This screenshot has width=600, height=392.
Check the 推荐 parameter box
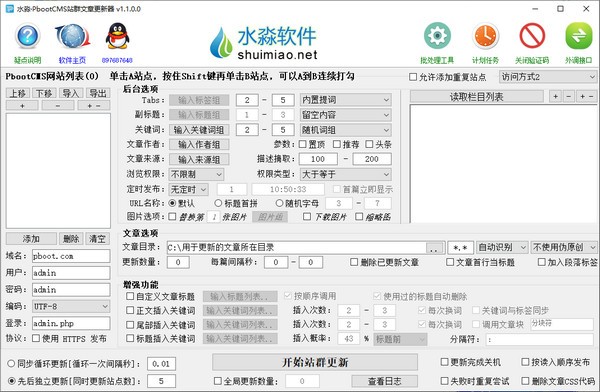tap(337, 144)
